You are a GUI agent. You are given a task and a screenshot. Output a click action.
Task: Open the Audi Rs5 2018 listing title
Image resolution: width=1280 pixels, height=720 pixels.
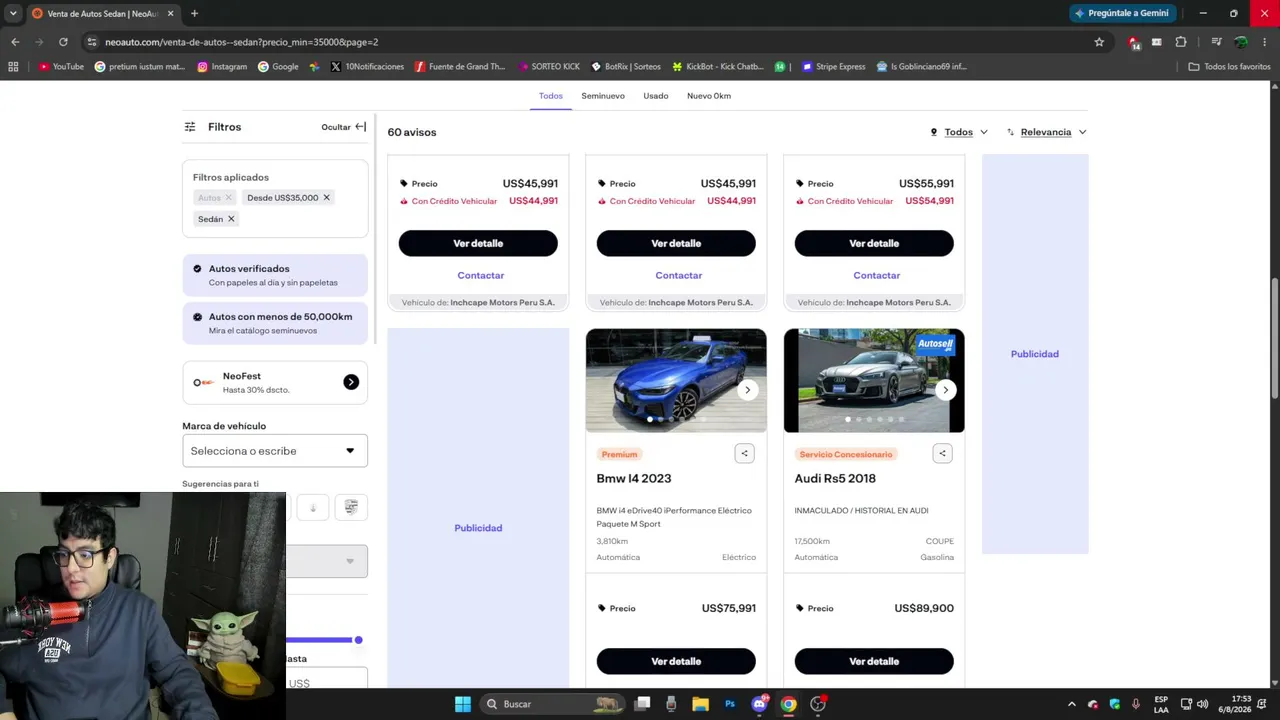click(835, 479)
